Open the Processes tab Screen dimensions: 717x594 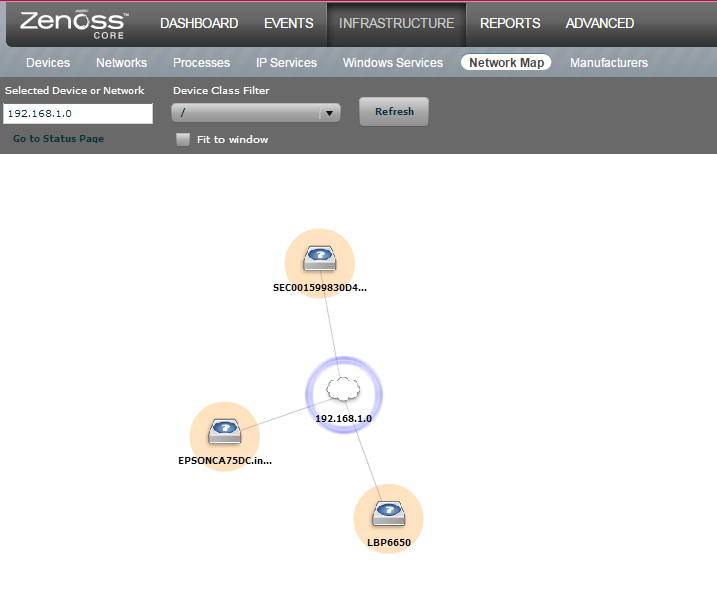201,63
